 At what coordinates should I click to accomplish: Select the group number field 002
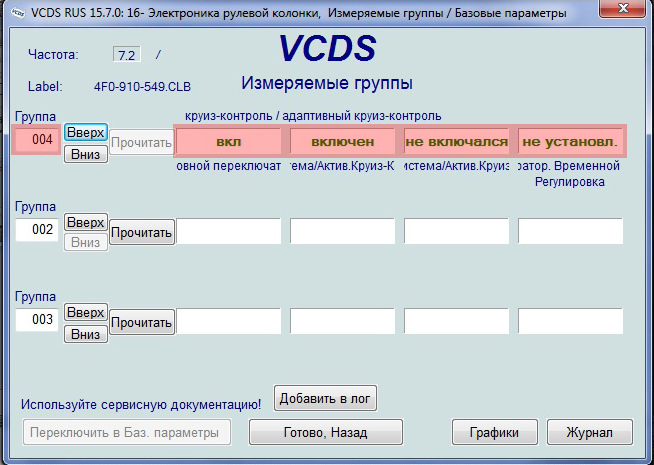click(37, 229)
